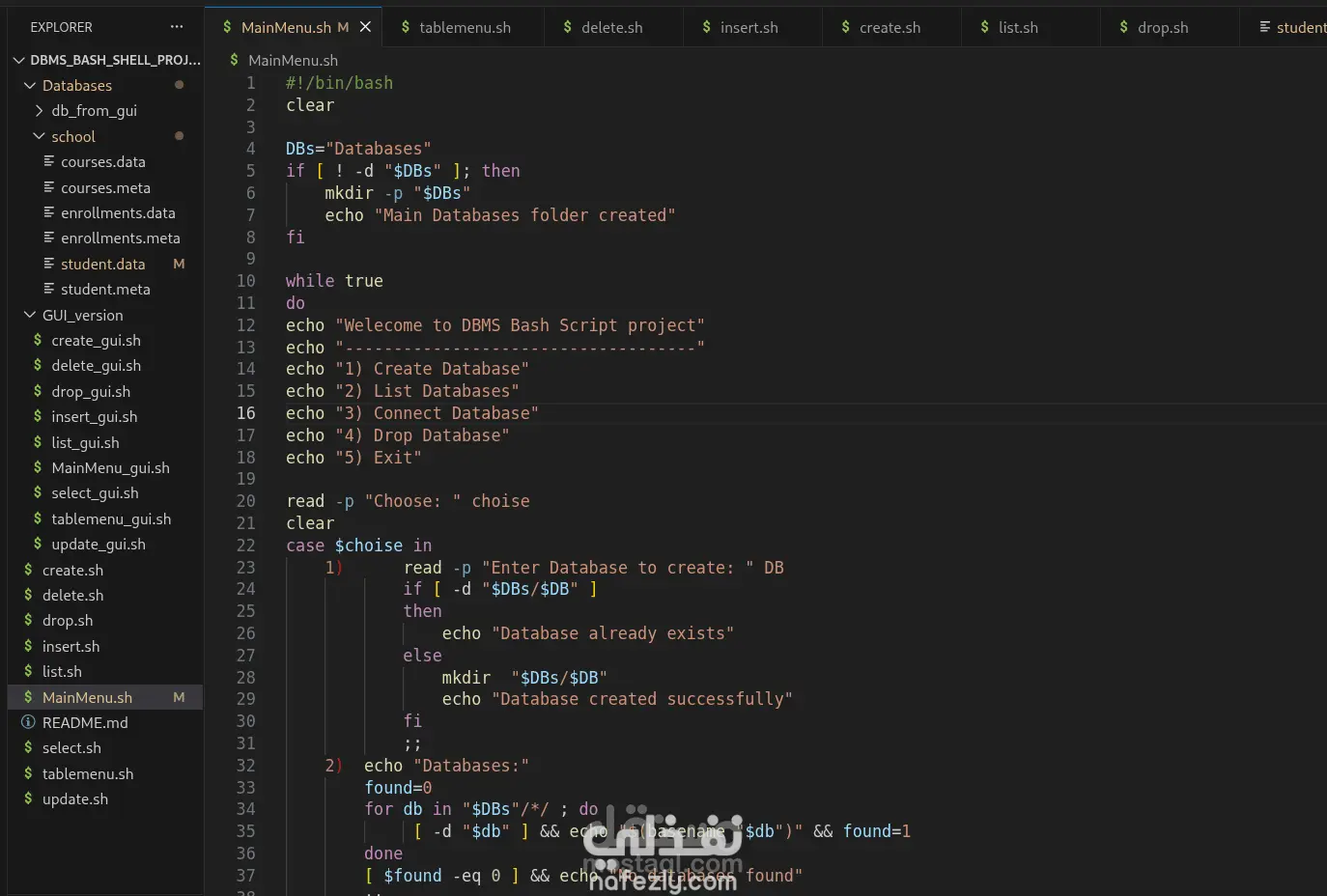Click the shell icon beside Explorer's tablemenu.sh
The height and width of the screenshot is (896, 1327).
(x=28, y=773)
